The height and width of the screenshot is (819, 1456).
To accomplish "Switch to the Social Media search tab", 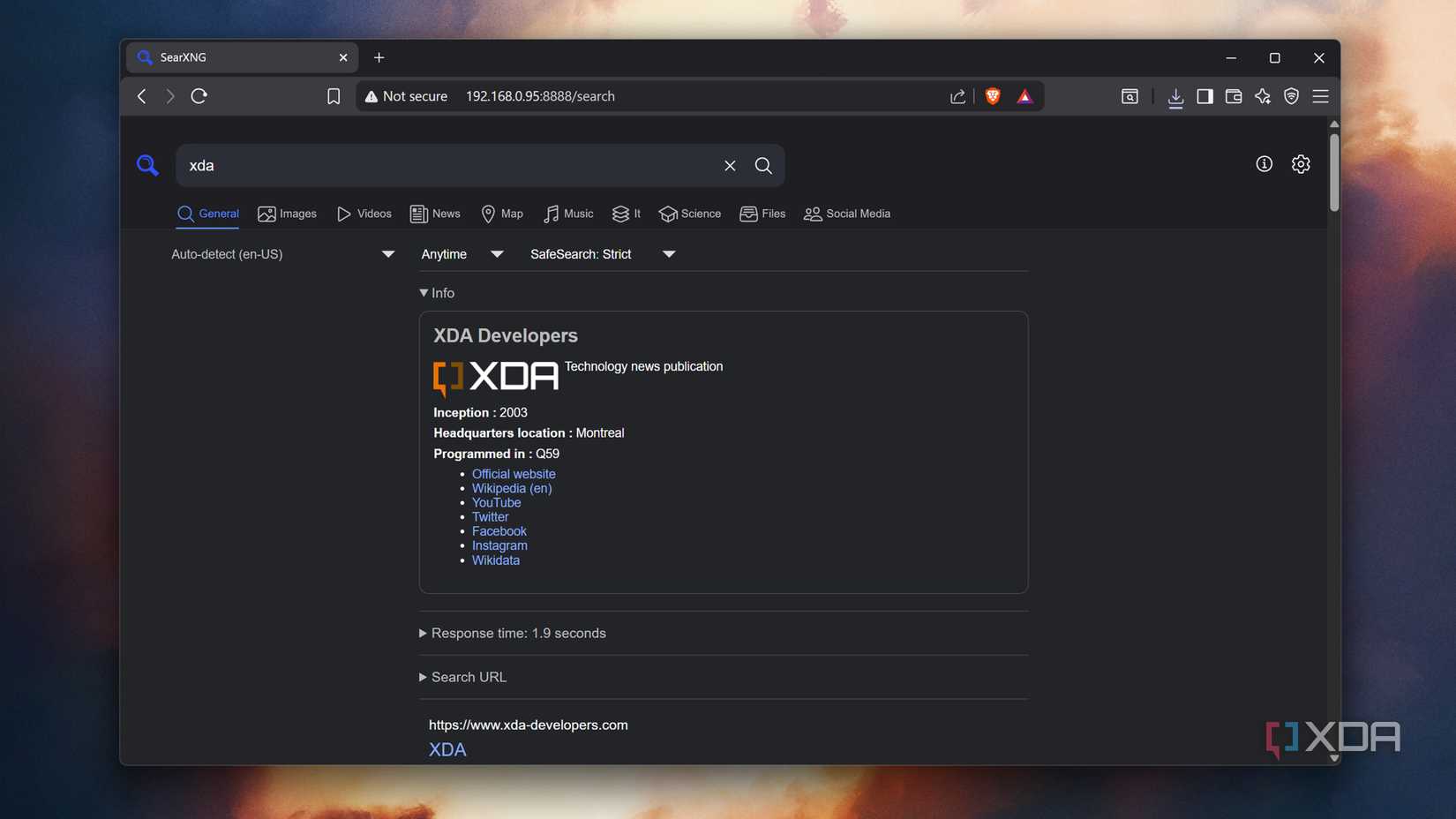I will click(846, 214).
